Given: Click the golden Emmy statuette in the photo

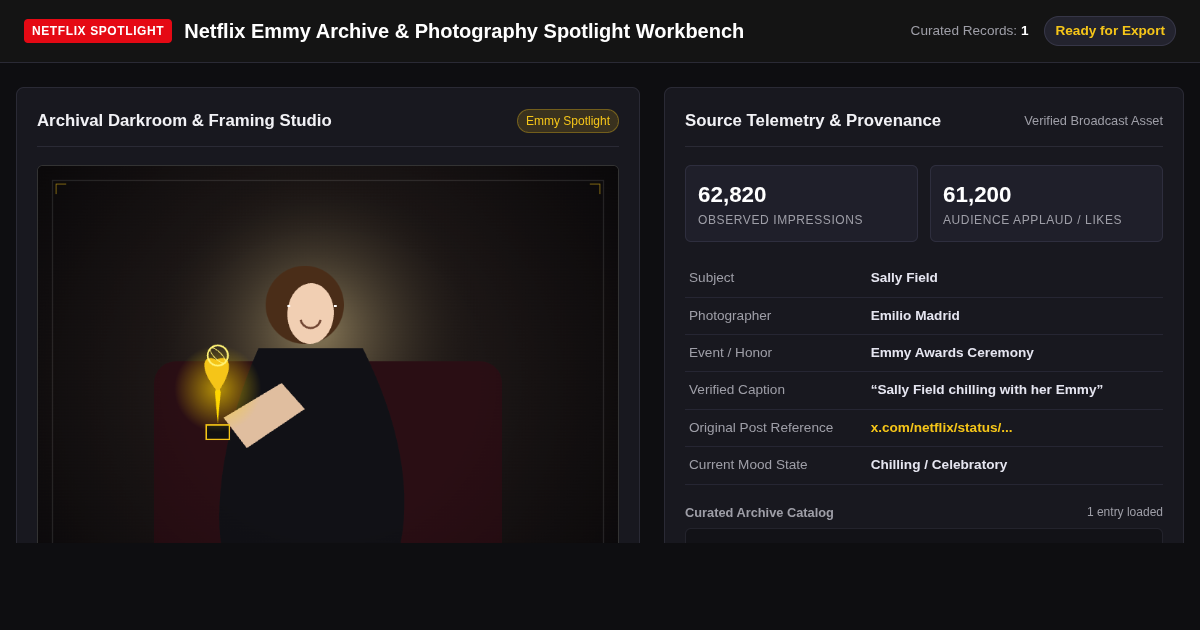Looking at the screenshot, I should pos(217,392).
